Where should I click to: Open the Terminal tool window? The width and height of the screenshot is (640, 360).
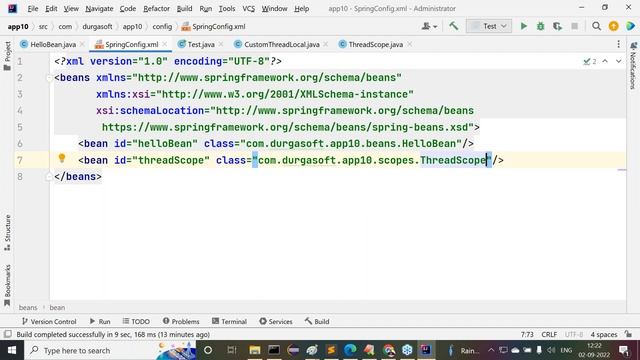tap(229, 322)
